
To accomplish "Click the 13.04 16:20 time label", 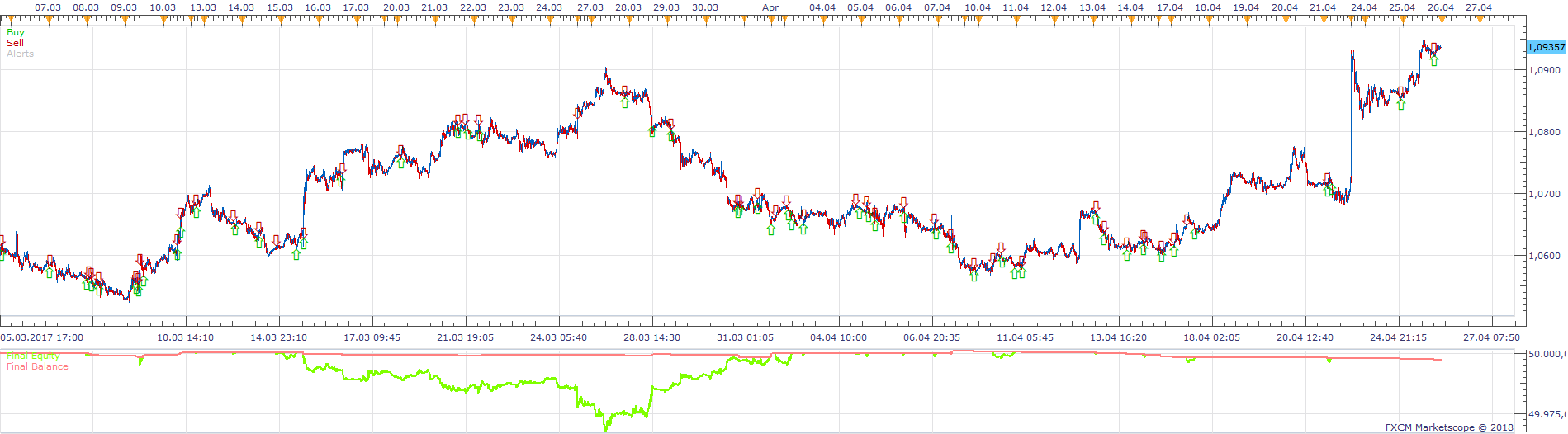I will pyautogui.click(x=1119, y=337).
